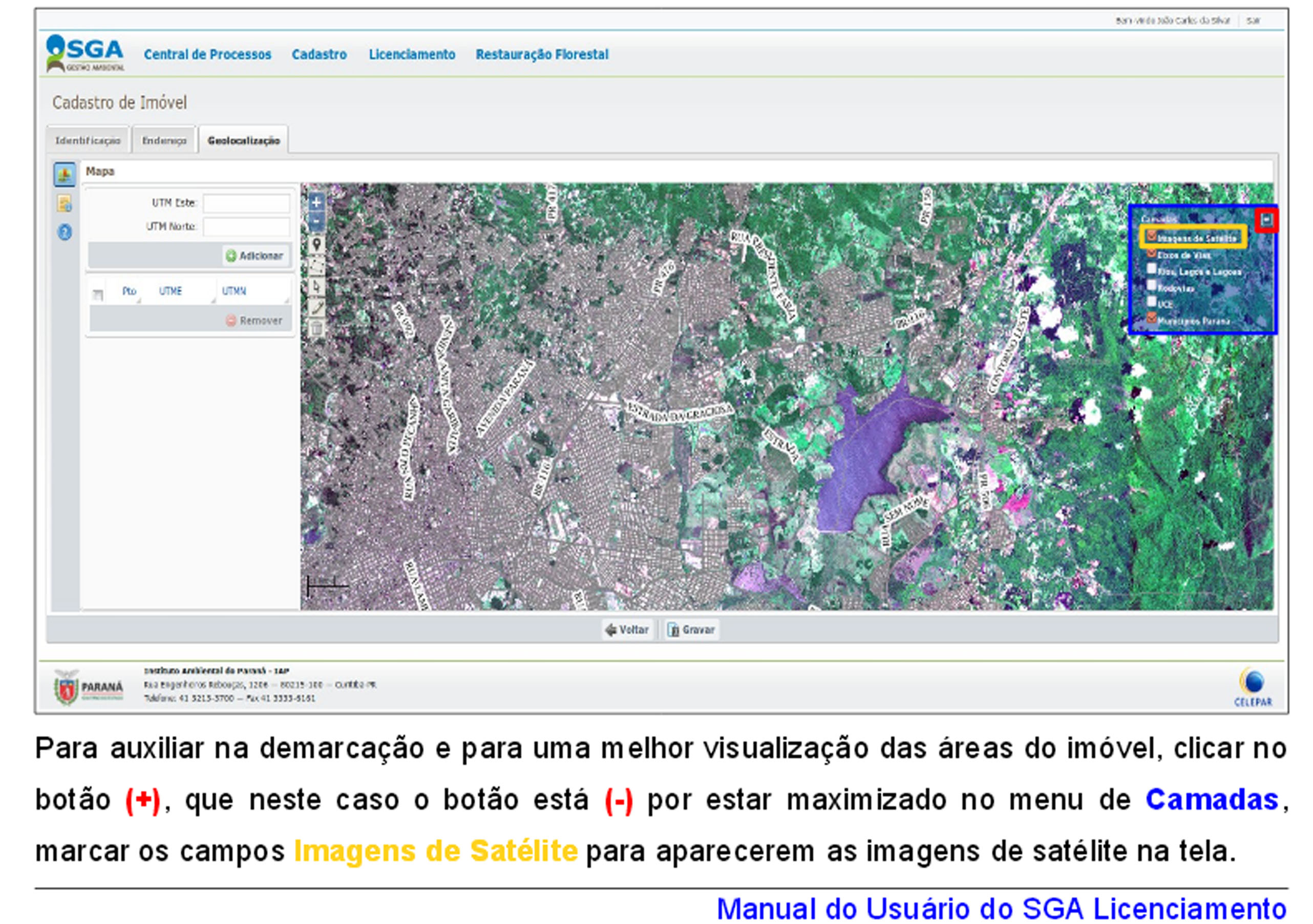This screenshot has height=924, width=1313.
Task: Open the Licenciamento menu
Action: [412, 54]
